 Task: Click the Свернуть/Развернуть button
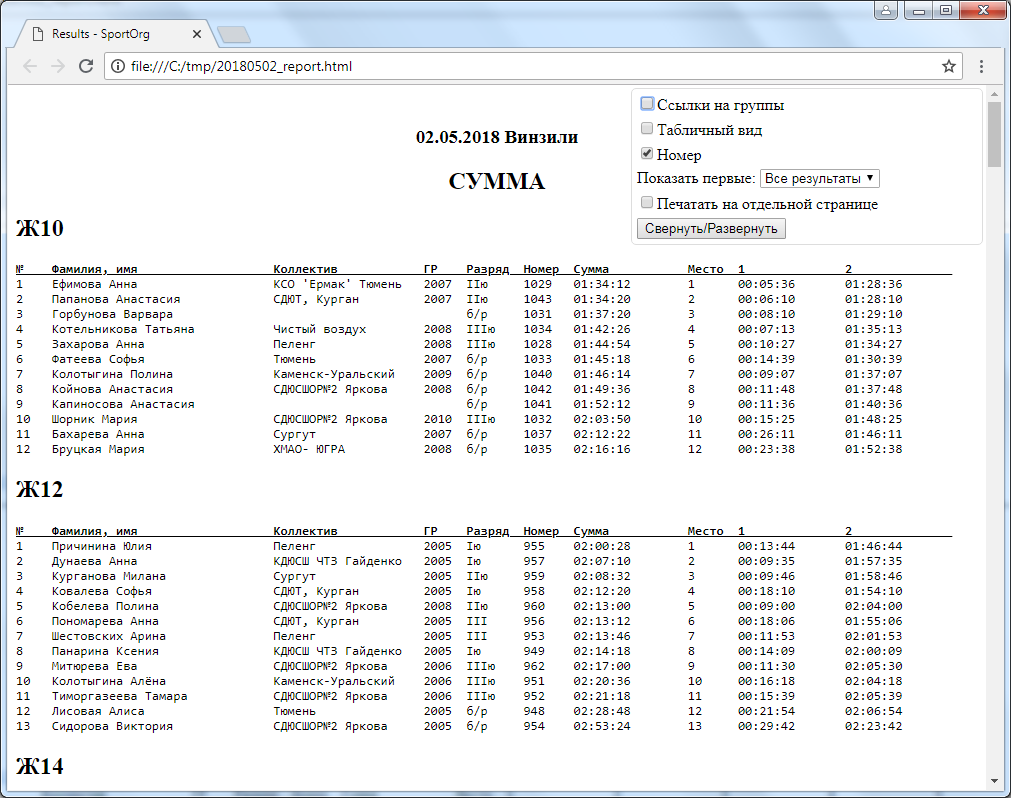tap(711, 229)
